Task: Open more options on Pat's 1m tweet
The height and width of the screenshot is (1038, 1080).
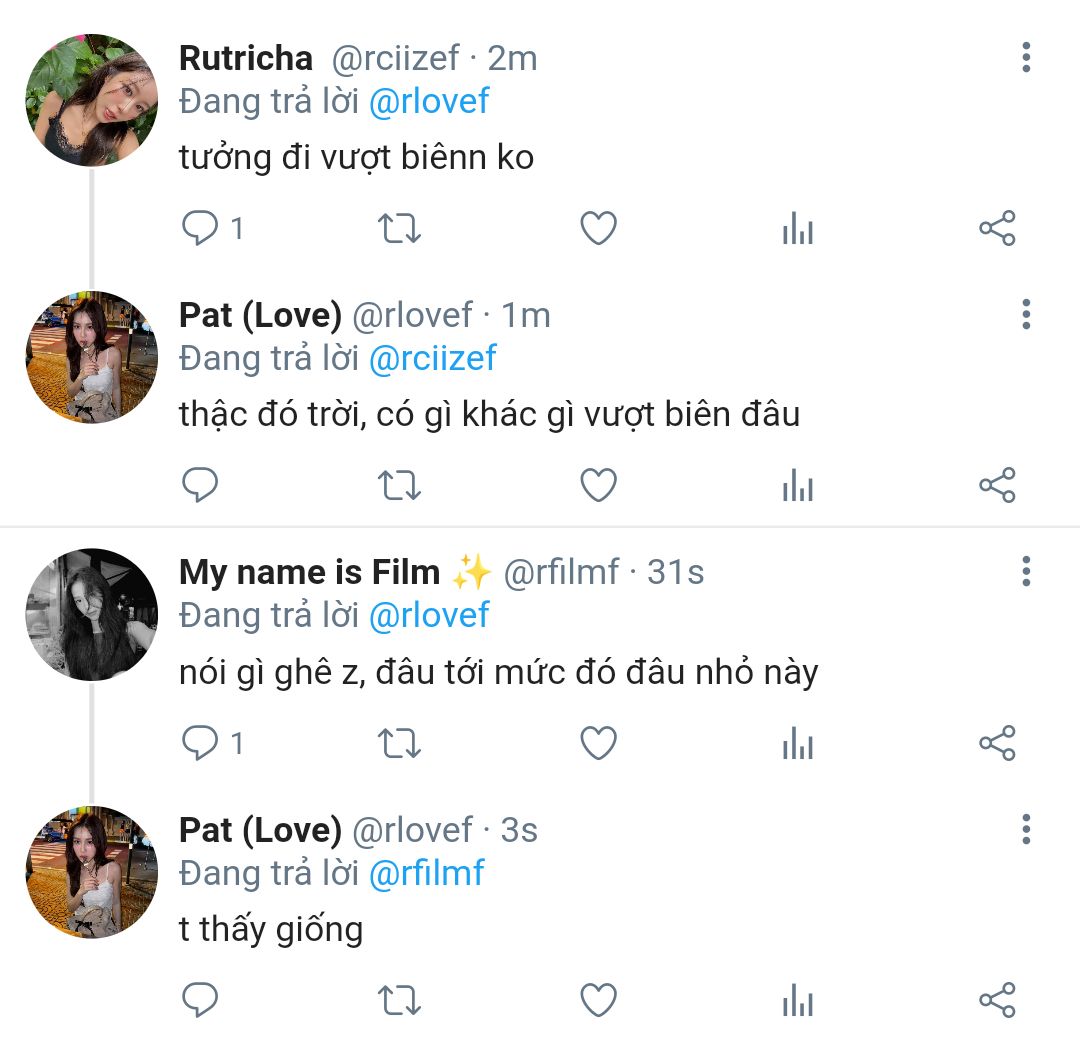Action: [x=1026, y=315]
